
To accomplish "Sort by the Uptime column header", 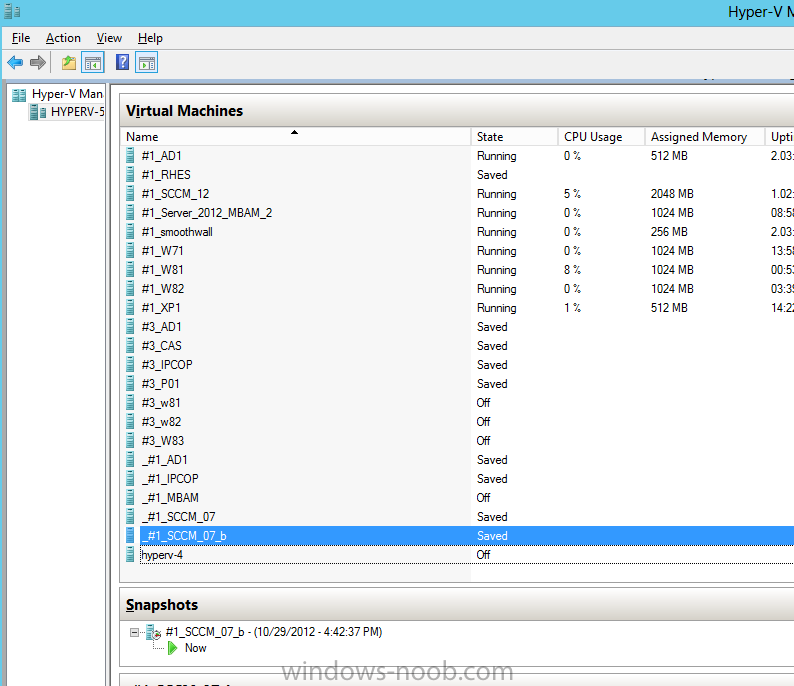I will coord(780,137).
